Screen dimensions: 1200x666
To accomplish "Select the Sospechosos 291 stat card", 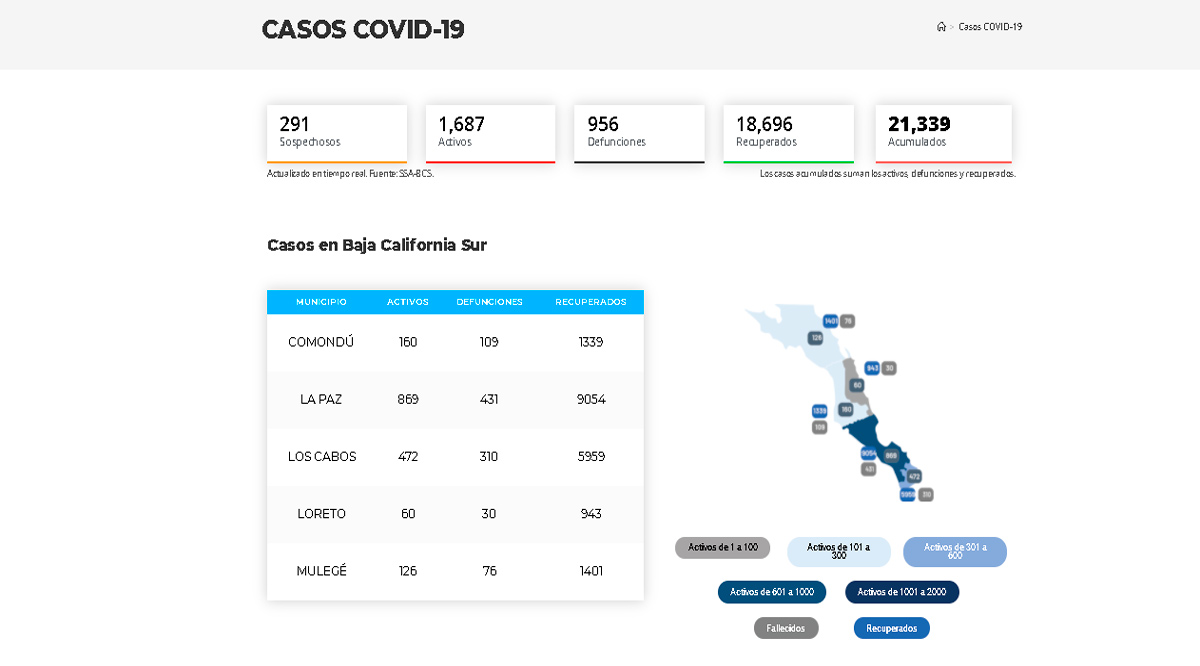I will (x=337, y=133).
